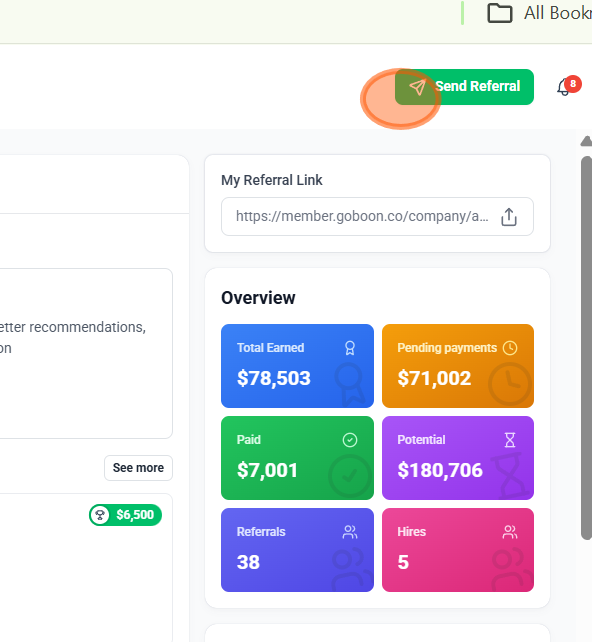The height and width of the screenshot is (642, 592).
Task: Click the $6,500 reward badge
Action: 125,515
